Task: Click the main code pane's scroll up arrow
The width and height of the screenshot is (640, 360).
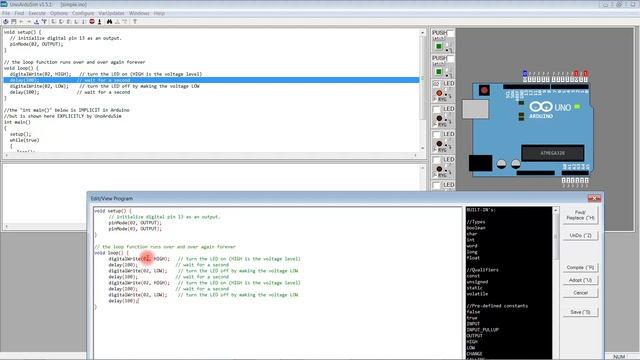Action: pos(422,33)
